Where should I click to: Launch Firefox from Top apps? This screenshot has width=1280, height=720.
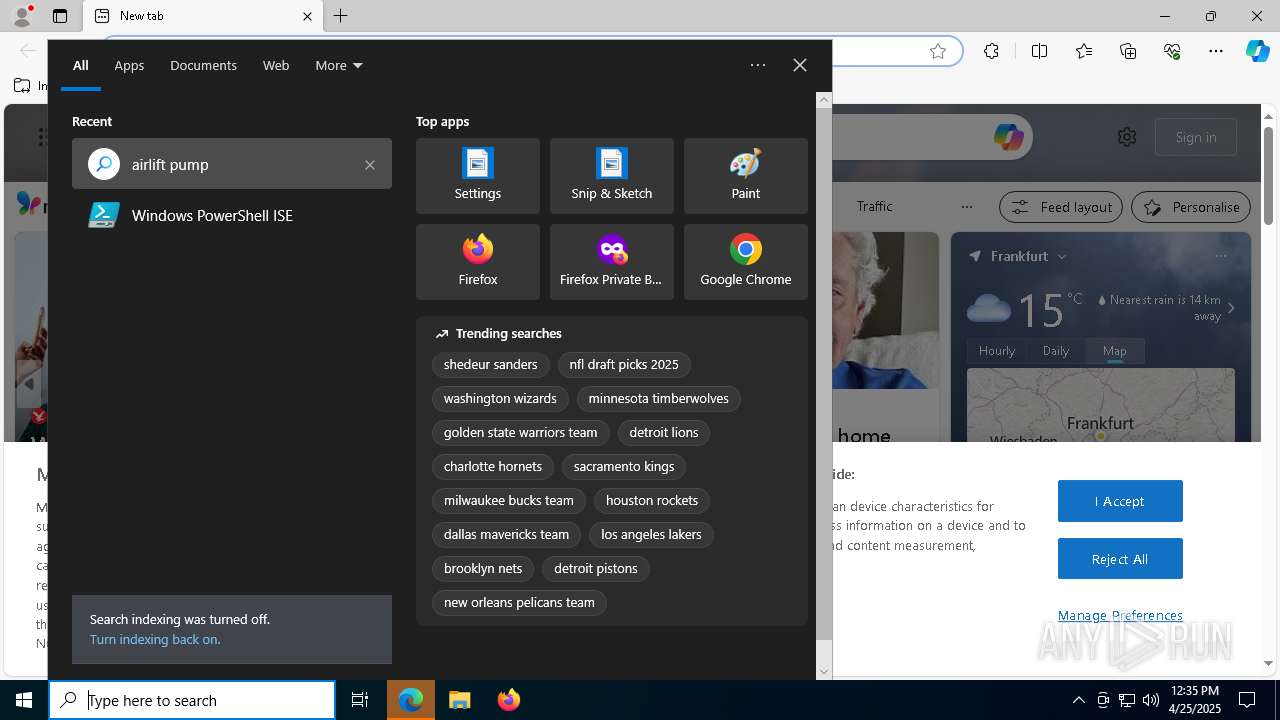click(x=478, y=262)
